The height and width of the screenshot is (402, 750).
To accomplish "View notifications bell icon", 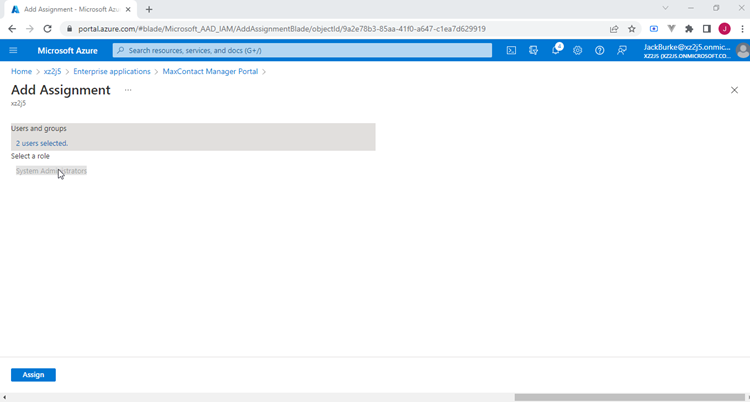I will (x=556, y=50).
